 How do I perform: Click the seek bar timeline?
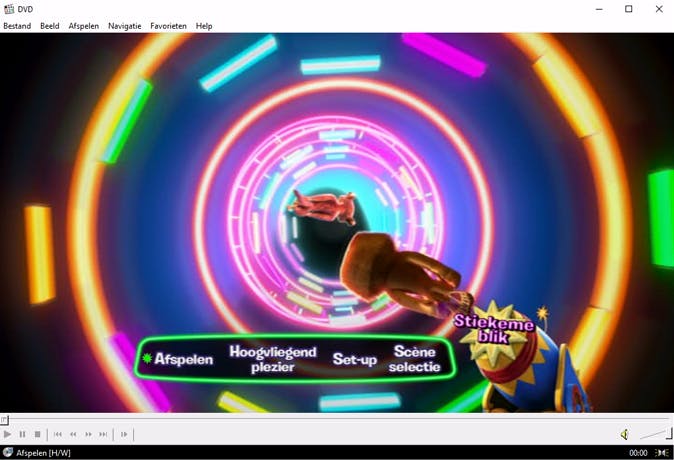pos(337,419)
